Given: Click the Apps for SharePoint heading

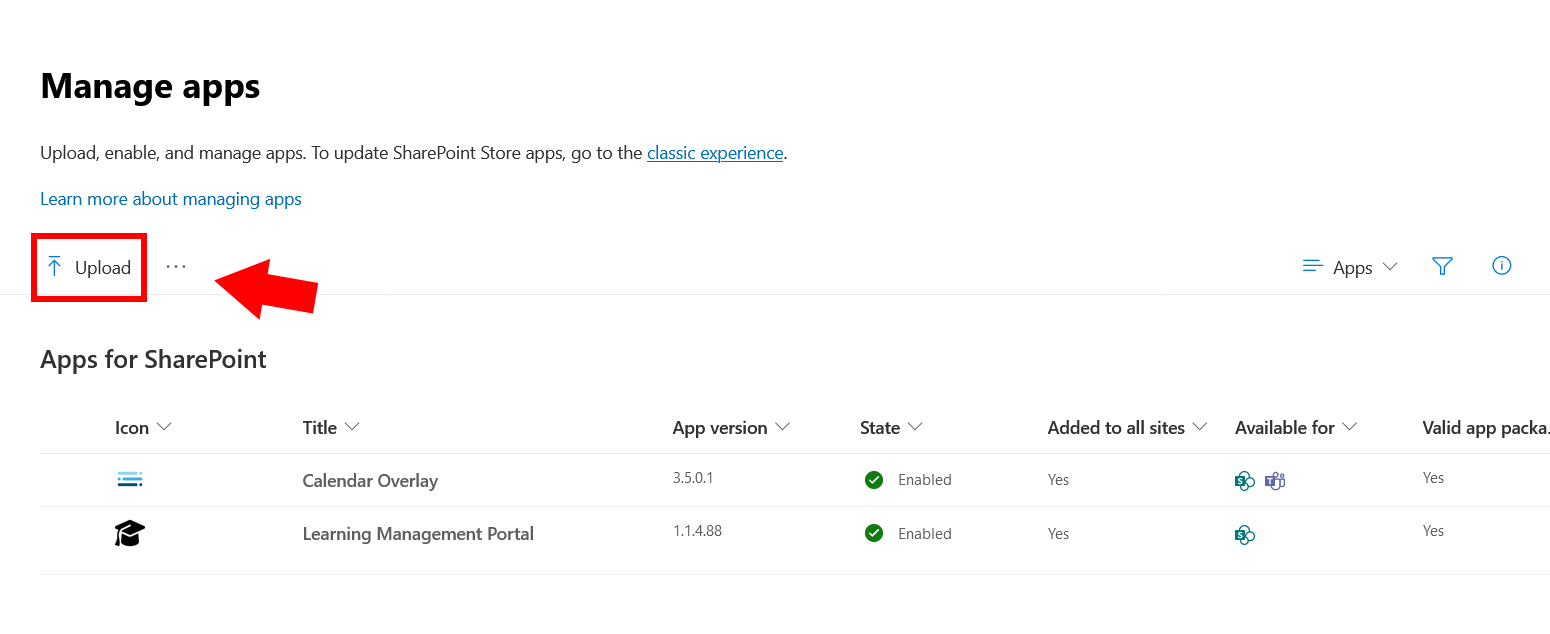Looking at the screenshot, I should click(x=153, y=359).
